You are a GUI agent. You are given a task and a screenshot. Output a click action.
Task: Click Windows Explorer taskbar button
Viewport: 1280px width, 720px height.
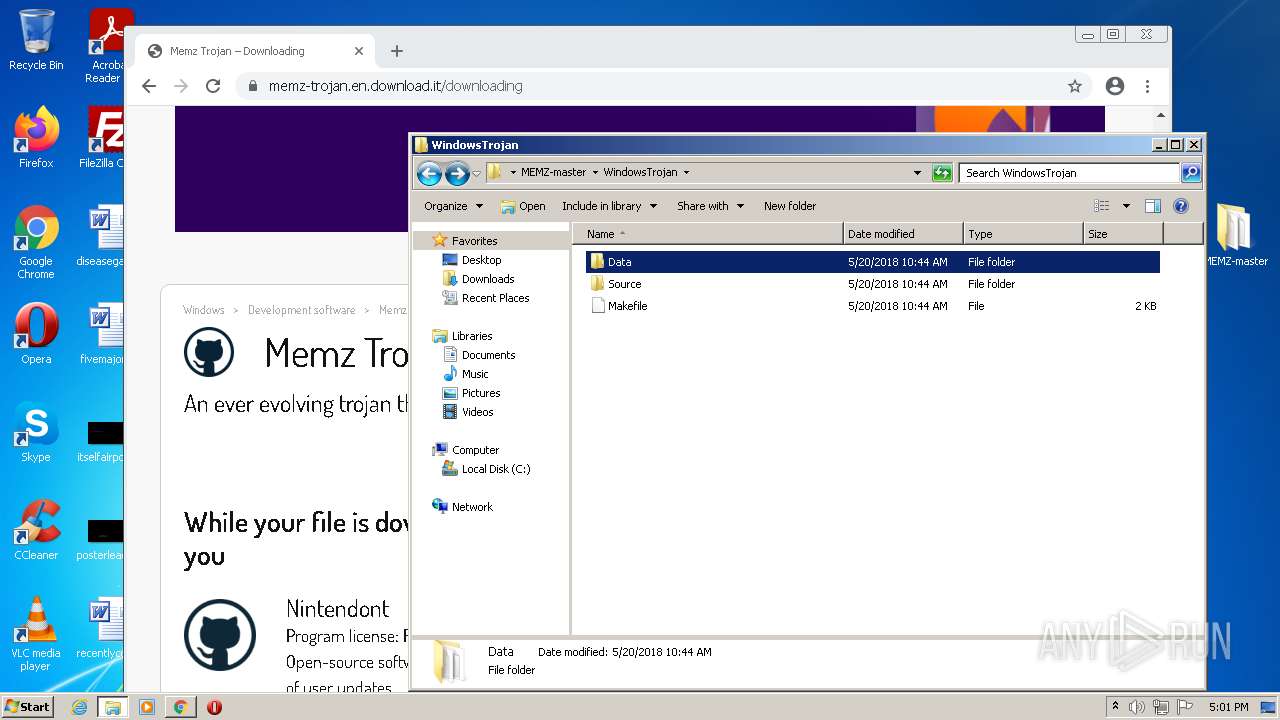pyautogui.click(x=112, y=707)
